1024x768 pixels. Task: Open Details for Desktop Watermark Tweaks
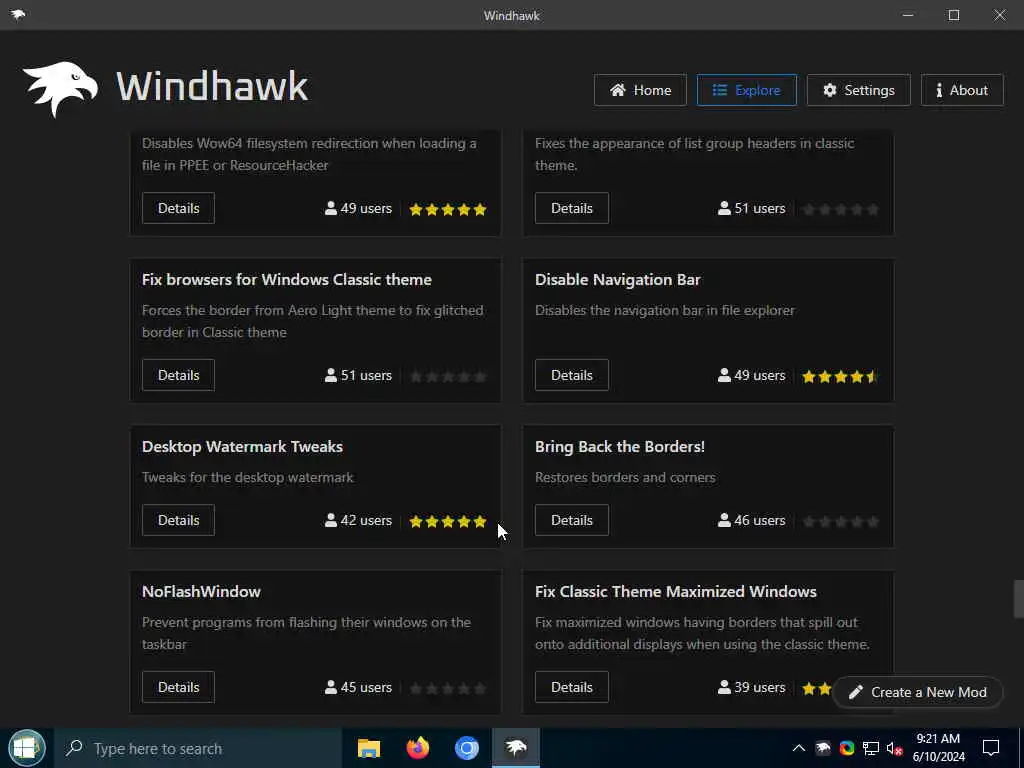tap(178, 520)
